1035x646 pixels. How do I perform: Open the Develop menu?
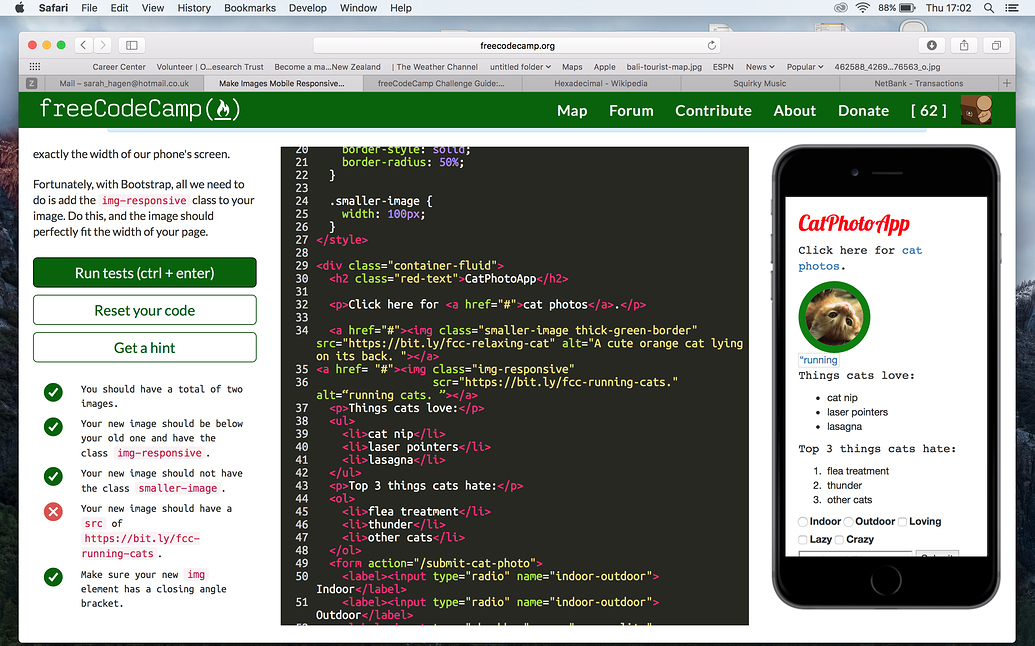tap(308, 8)
